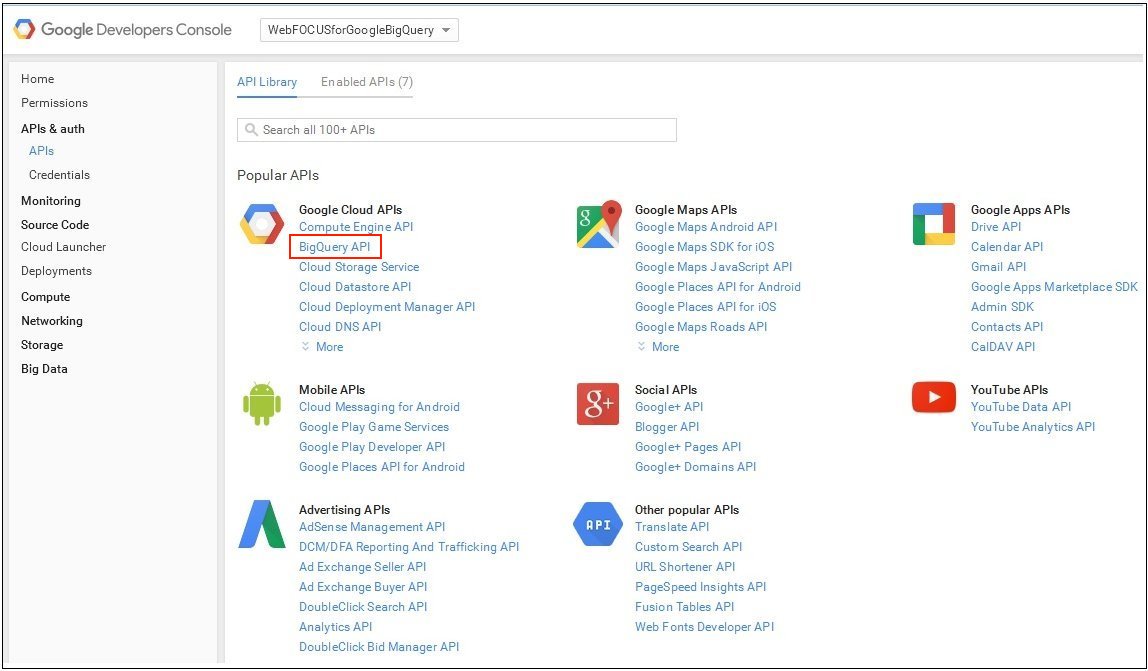Click the Google+ Social APIs icon

click(598, 404)
